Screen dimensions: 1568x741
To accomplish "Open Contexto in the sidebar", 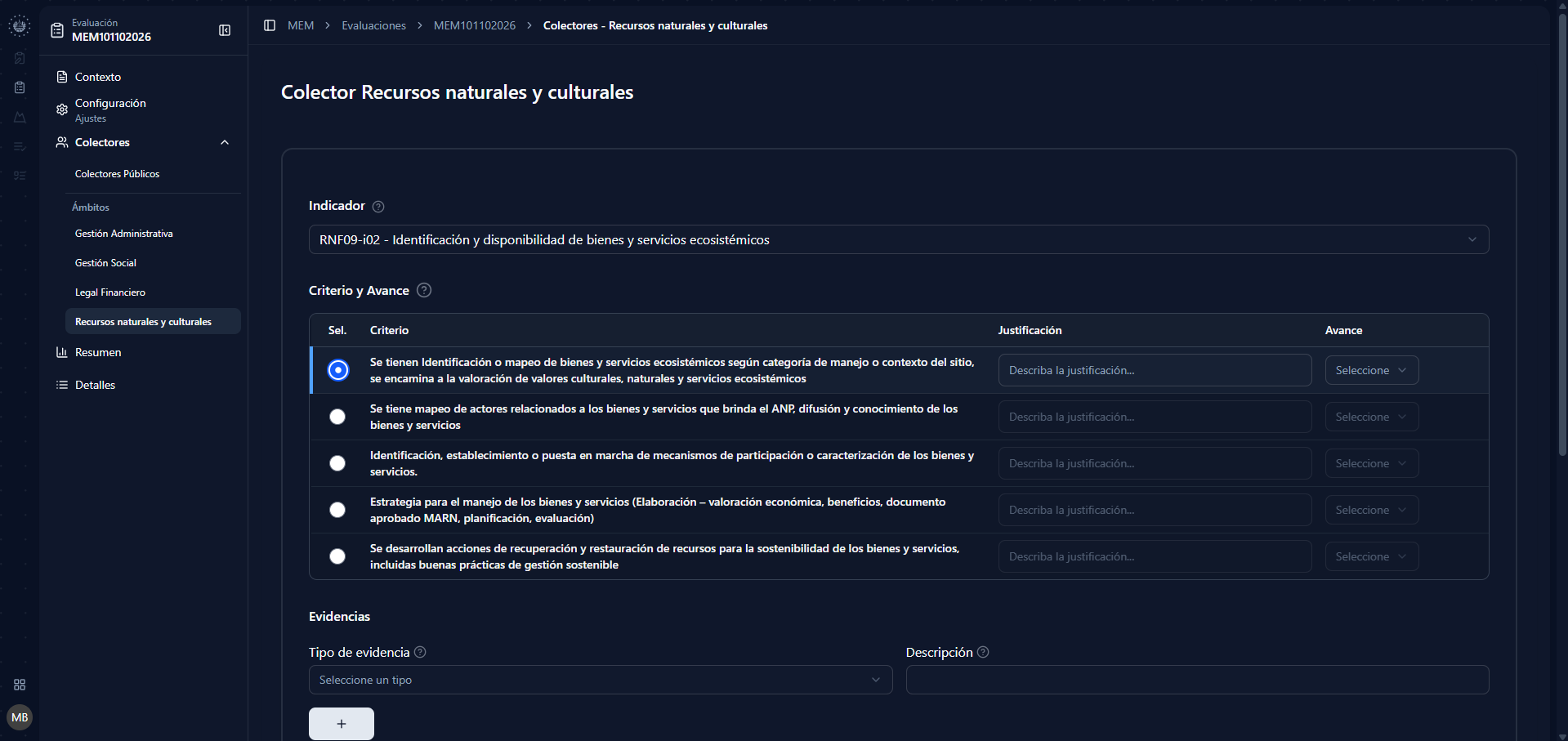I will (98, 77).
